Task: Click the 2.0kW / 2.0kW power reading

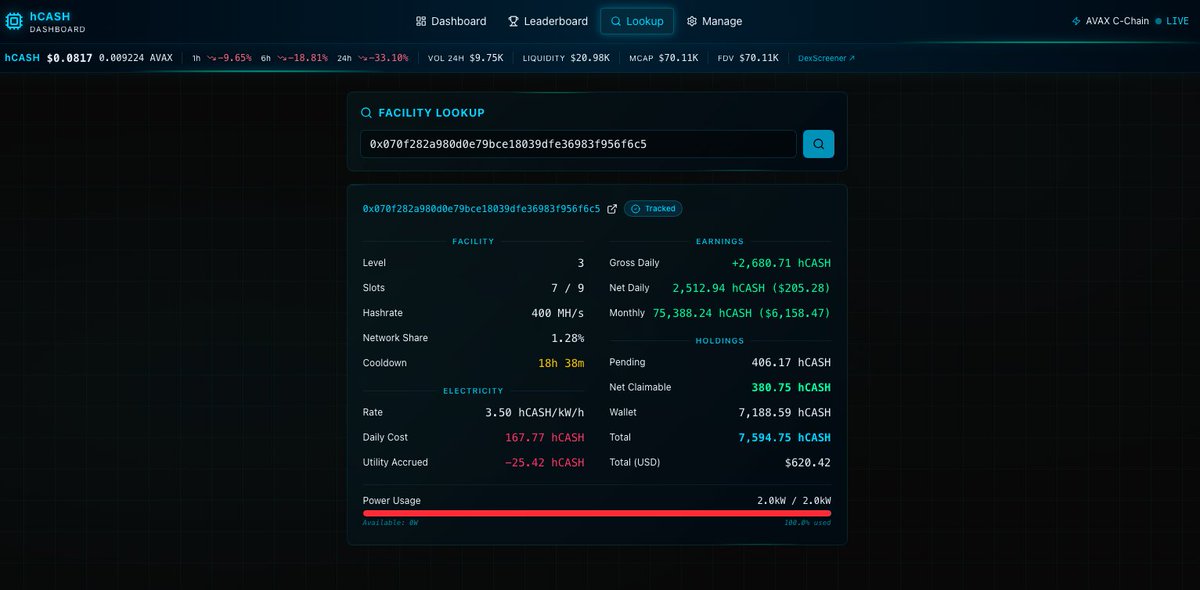Action: [x=794, y=500]
